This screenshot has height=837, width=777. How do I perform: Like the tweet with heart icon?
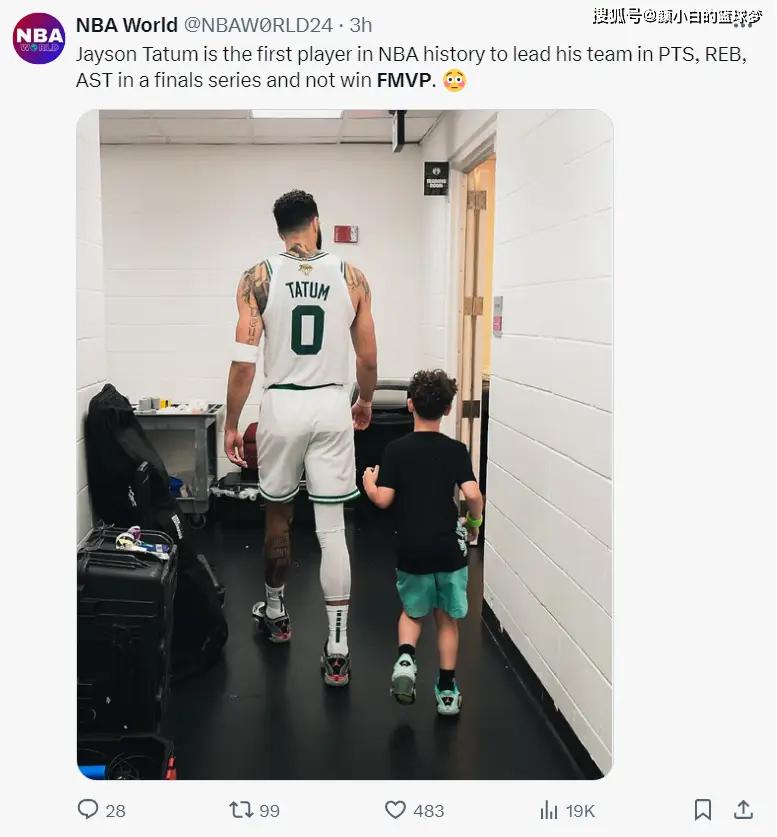click(395, 810)
